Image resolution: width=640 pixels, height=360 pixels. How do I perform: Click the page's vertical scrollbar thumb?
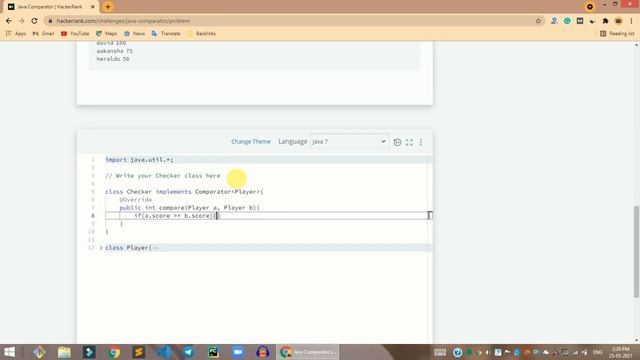coord(636,251)
